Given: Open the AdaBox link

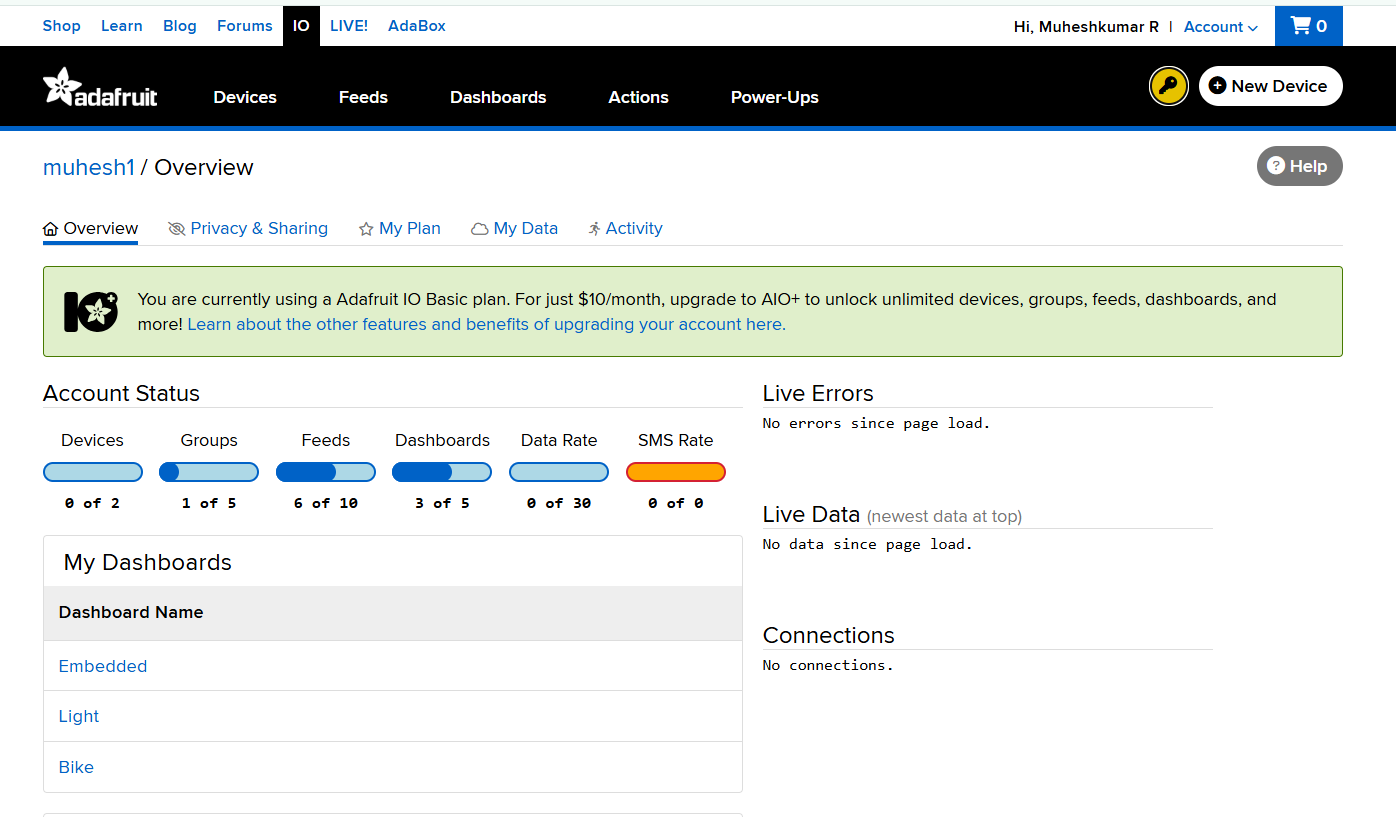Looking at the screenshot, I should point(417,26).
